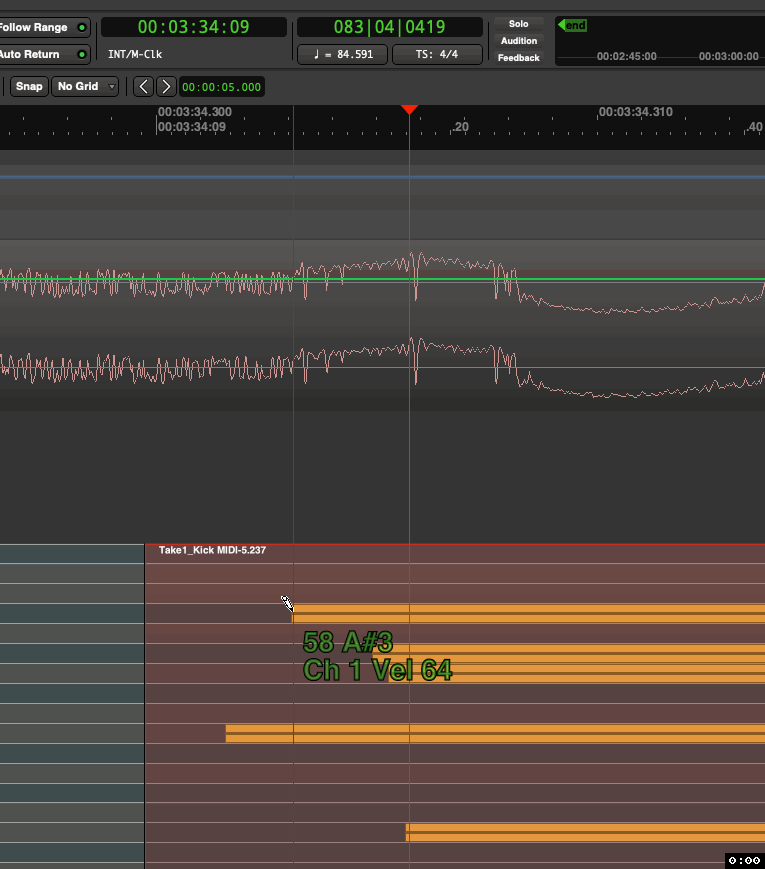This screenshot has width=765, height=869.
Task: Click the main timecode counter 00:03:34:09
Action: pyautogui.click(x=193, y=27)
